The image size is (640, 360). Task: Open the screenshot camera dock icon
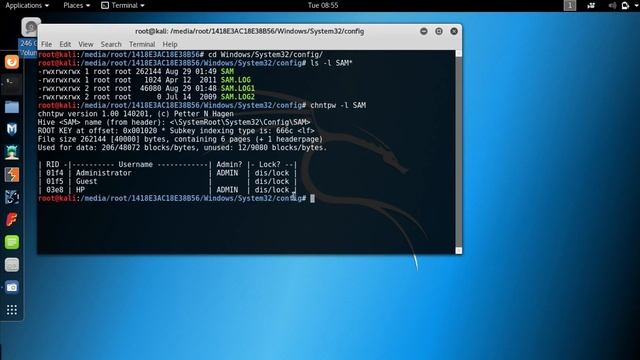tap(12, 287)
